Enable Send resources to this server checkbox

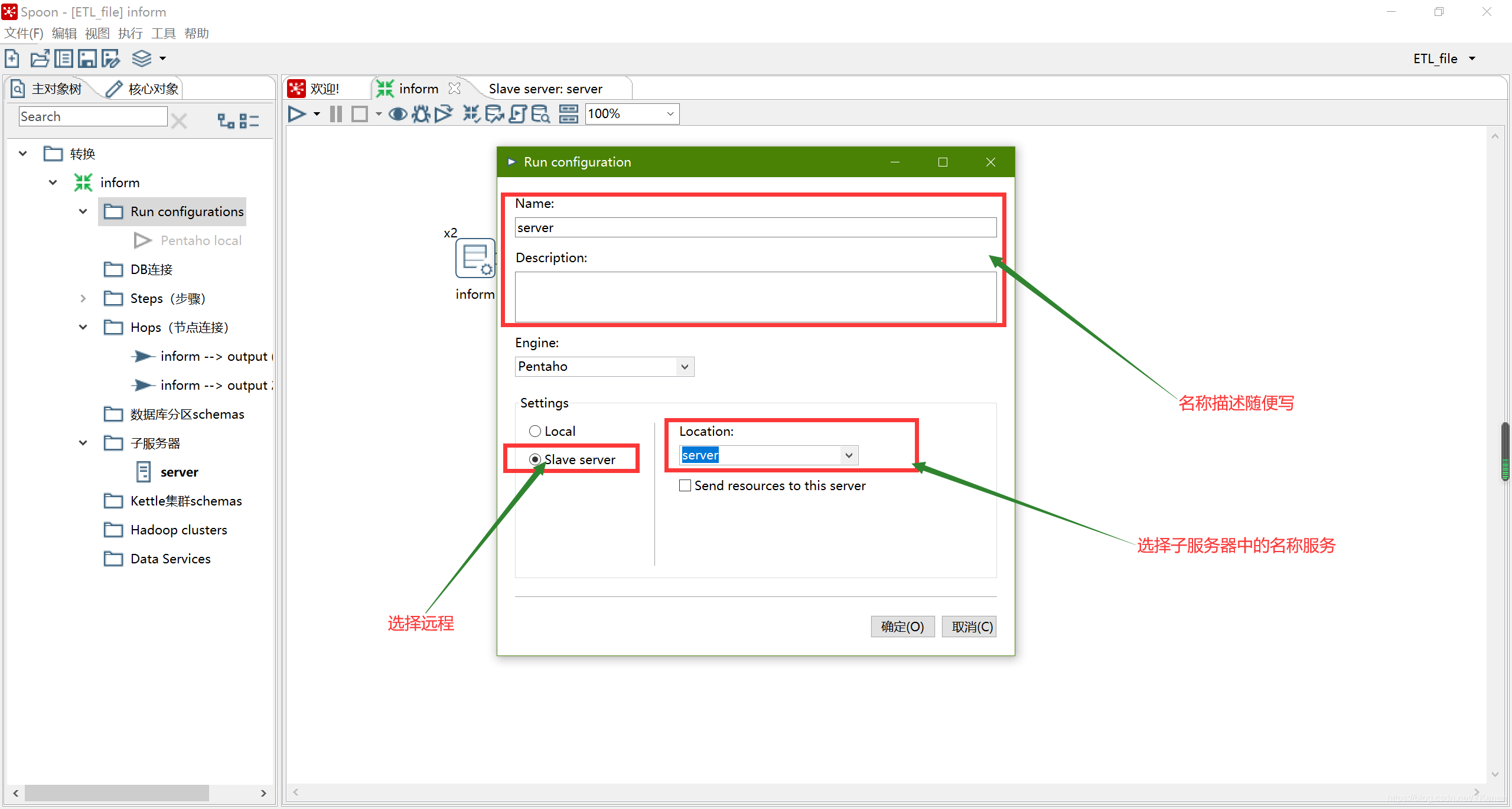pos(684,485)
